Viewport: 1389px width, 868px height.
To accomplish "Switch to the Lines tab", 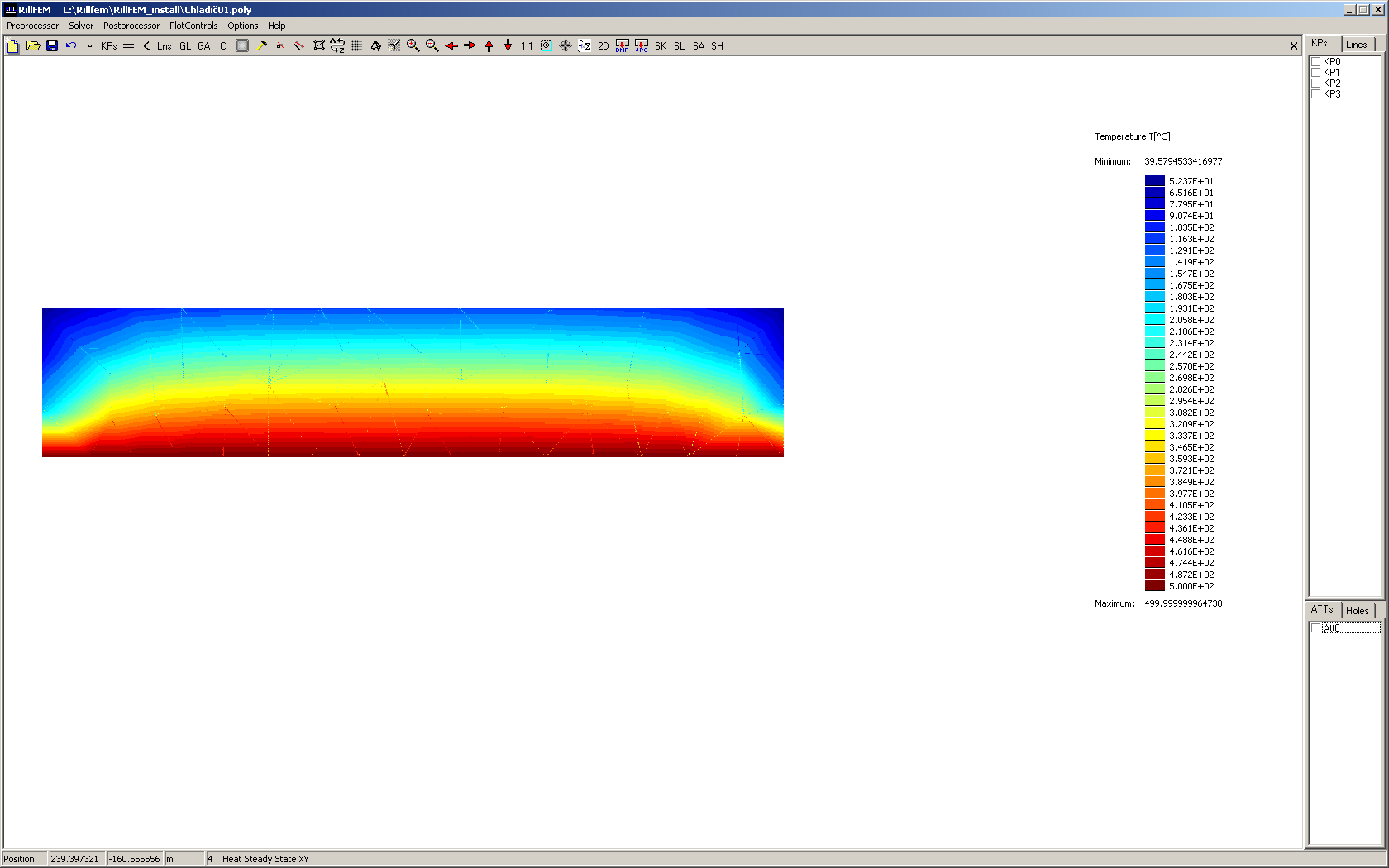I will (1357, 45).
